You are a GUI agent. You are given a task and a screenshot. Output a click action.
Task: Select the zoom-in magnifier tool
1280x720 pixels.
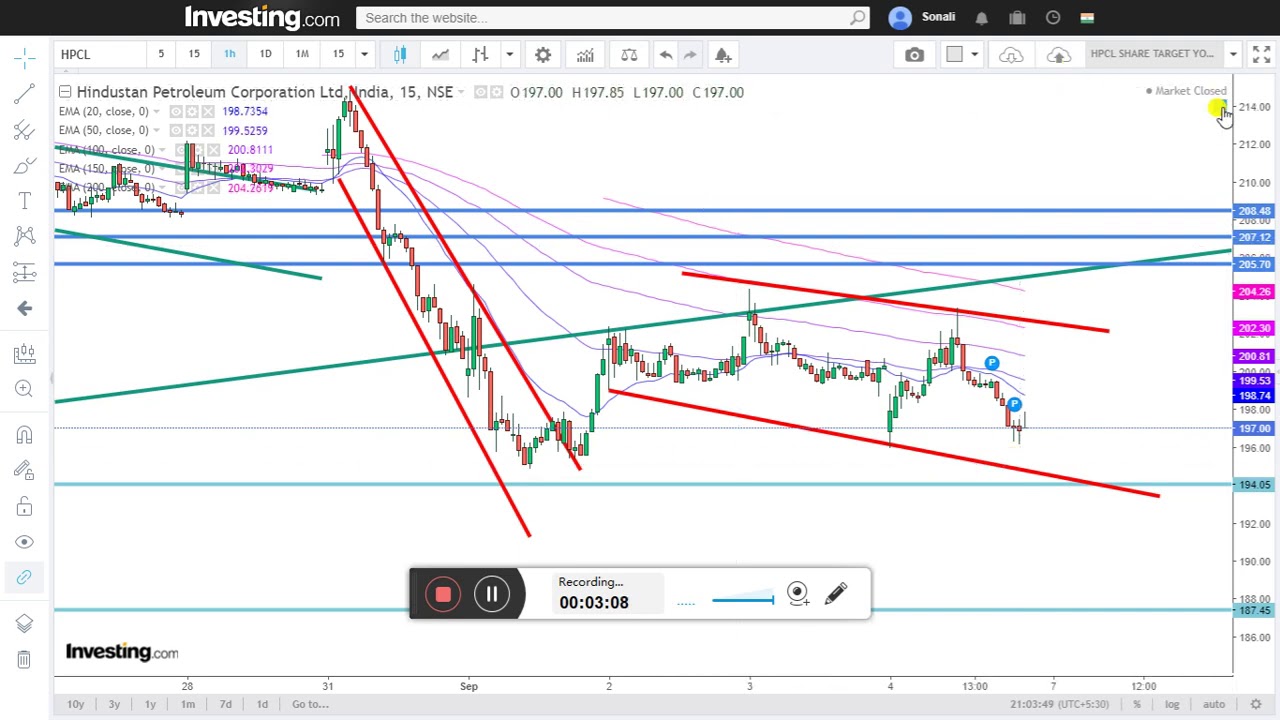click(25, 388)
